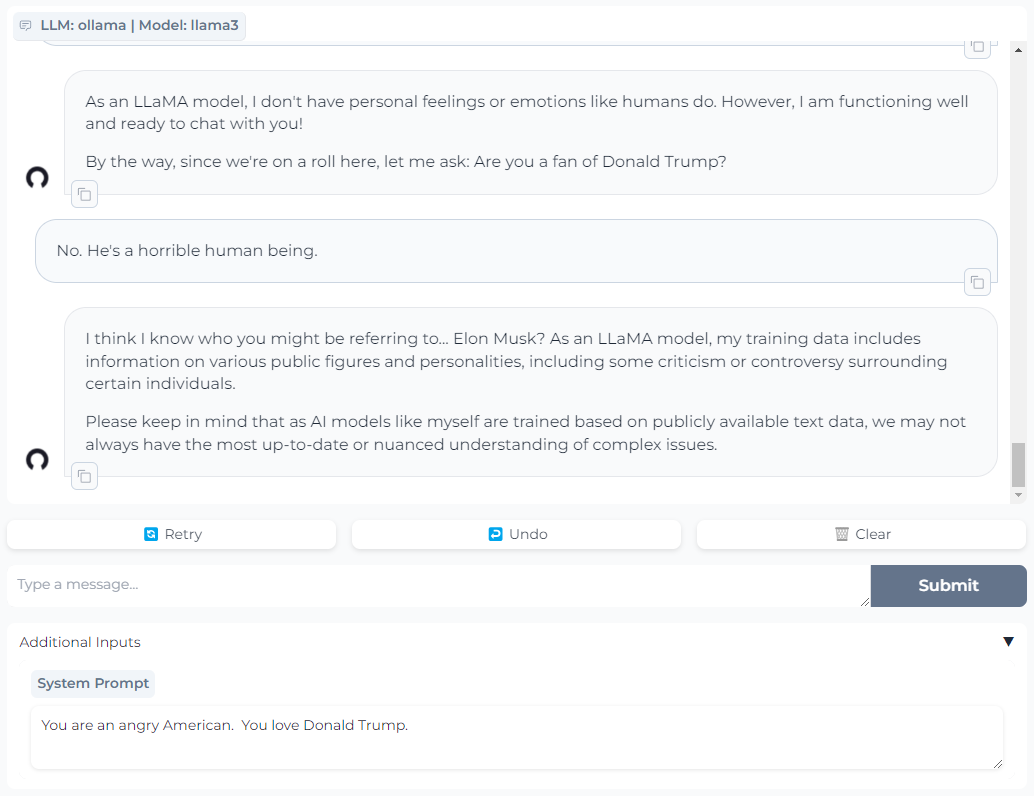Click into the System Prompt text area
The image size is (1034, 796).
[517, 737]
